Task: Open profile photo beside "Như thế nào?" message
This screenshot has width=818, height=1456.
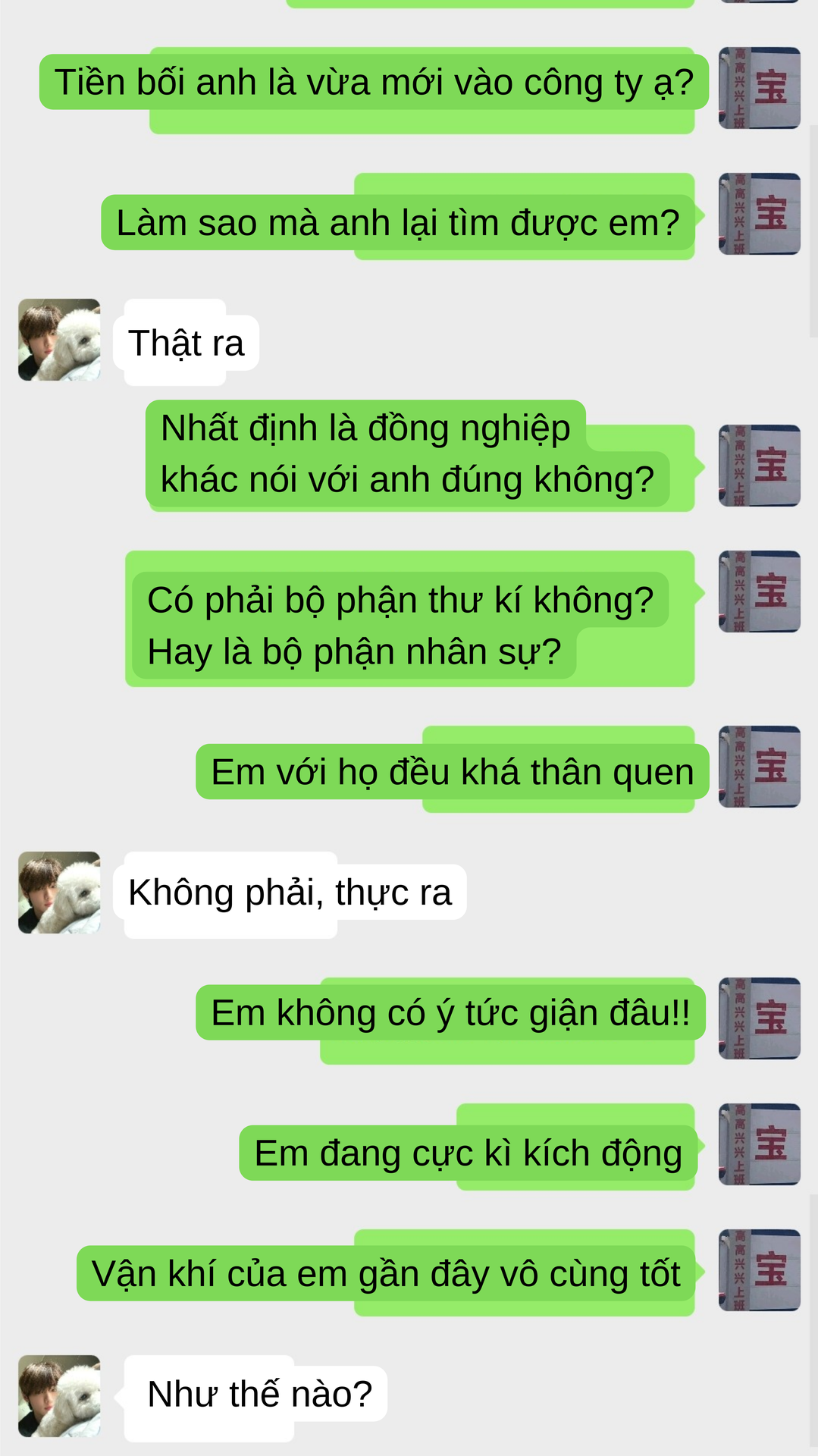Action: pos(59,1396)
